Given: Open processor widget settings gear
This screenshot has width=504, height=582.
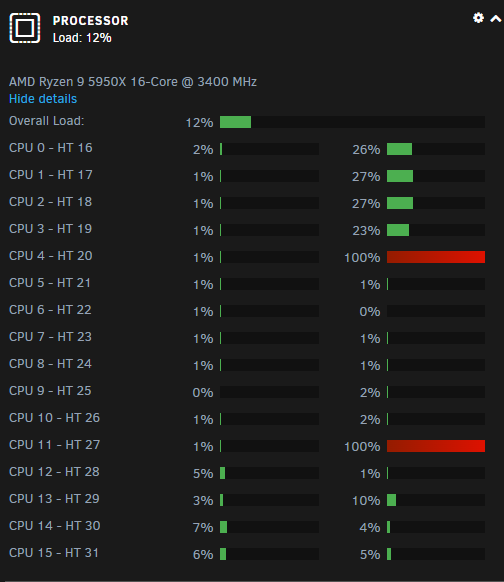Looking at the screenshot, I should (478, 18).
